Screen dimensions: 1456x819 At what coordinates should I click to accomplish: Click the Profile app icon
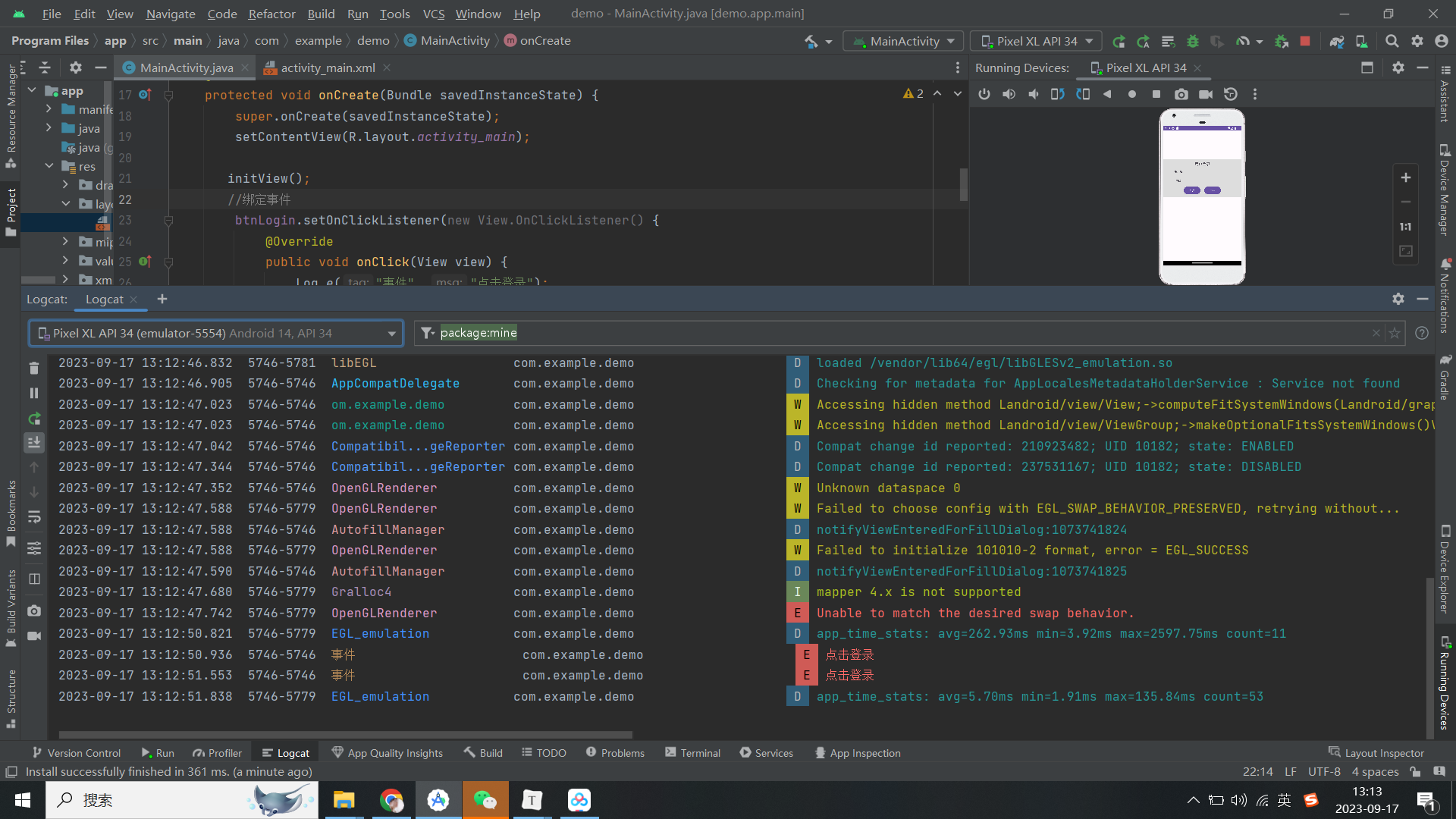pyautogui.click(x=1243, y=41)
